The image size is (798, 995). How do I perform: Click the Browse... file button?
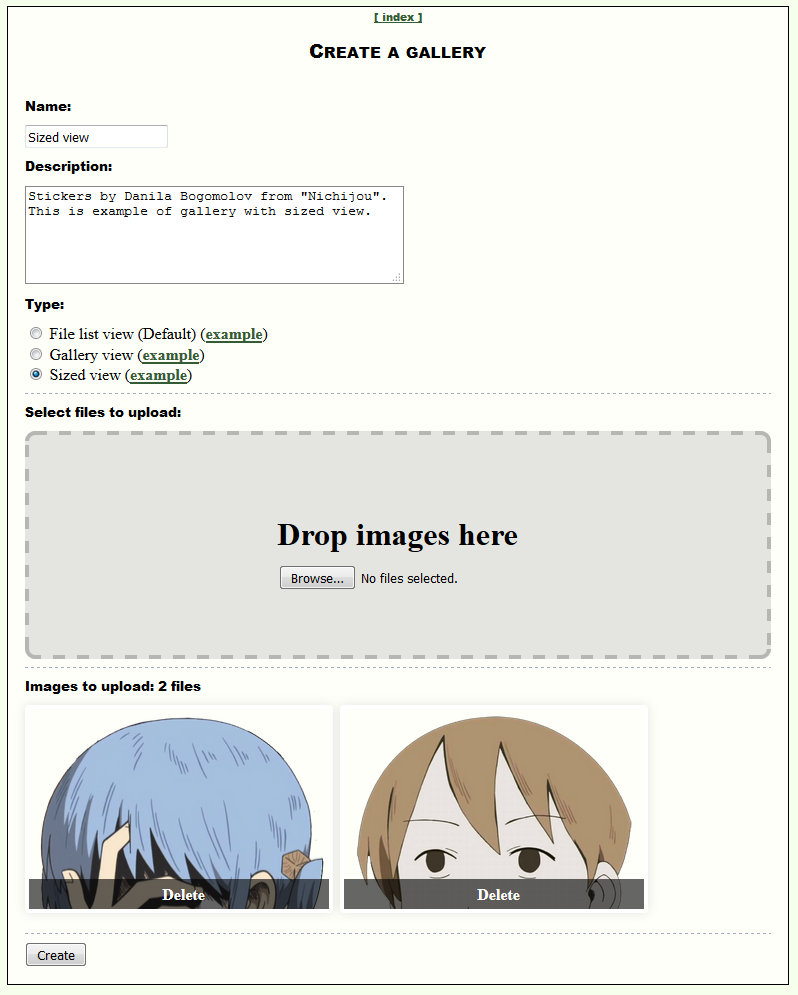coord(317,578)
